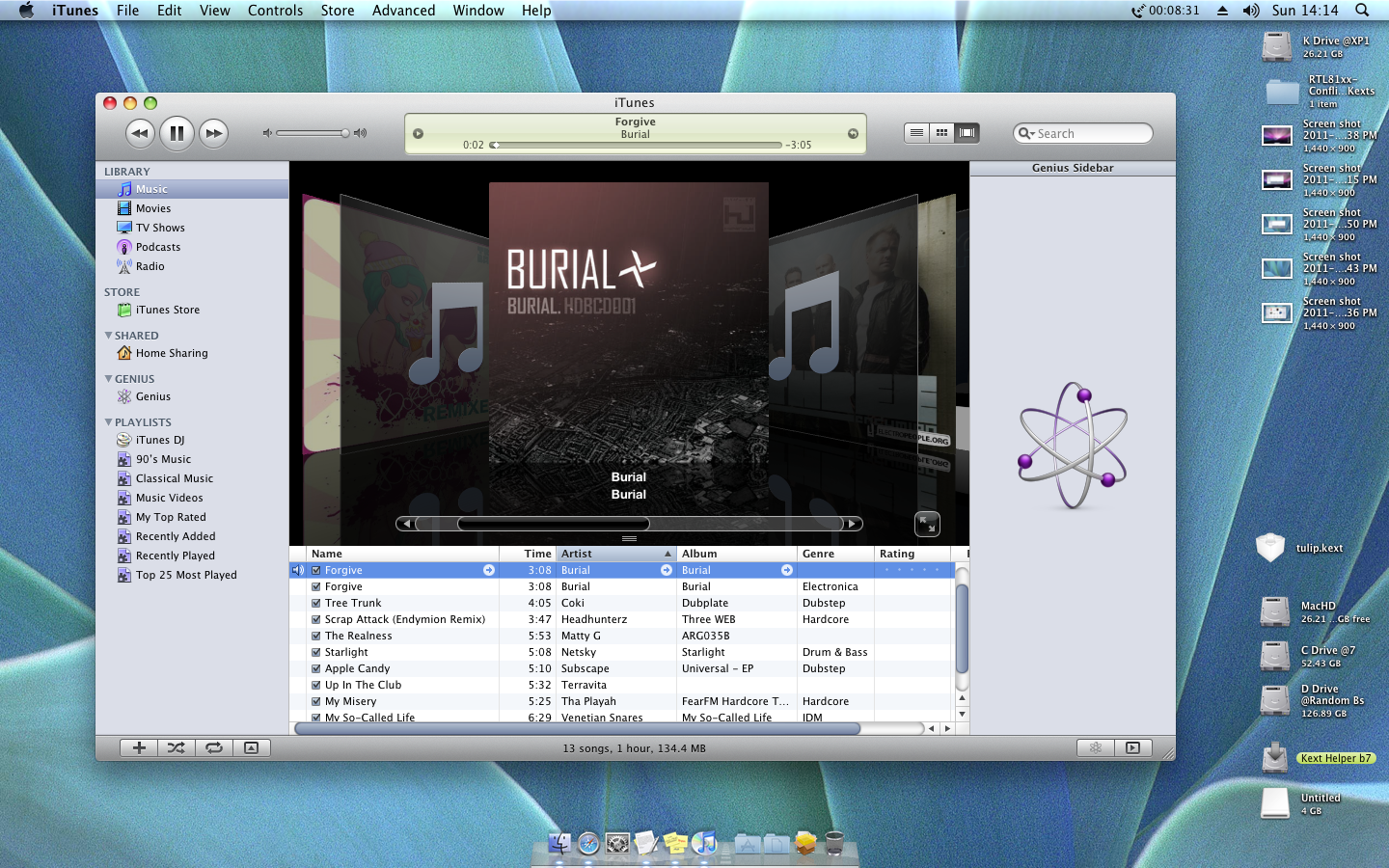
Task: Sort by the Time column header
Action: (528, 554)
